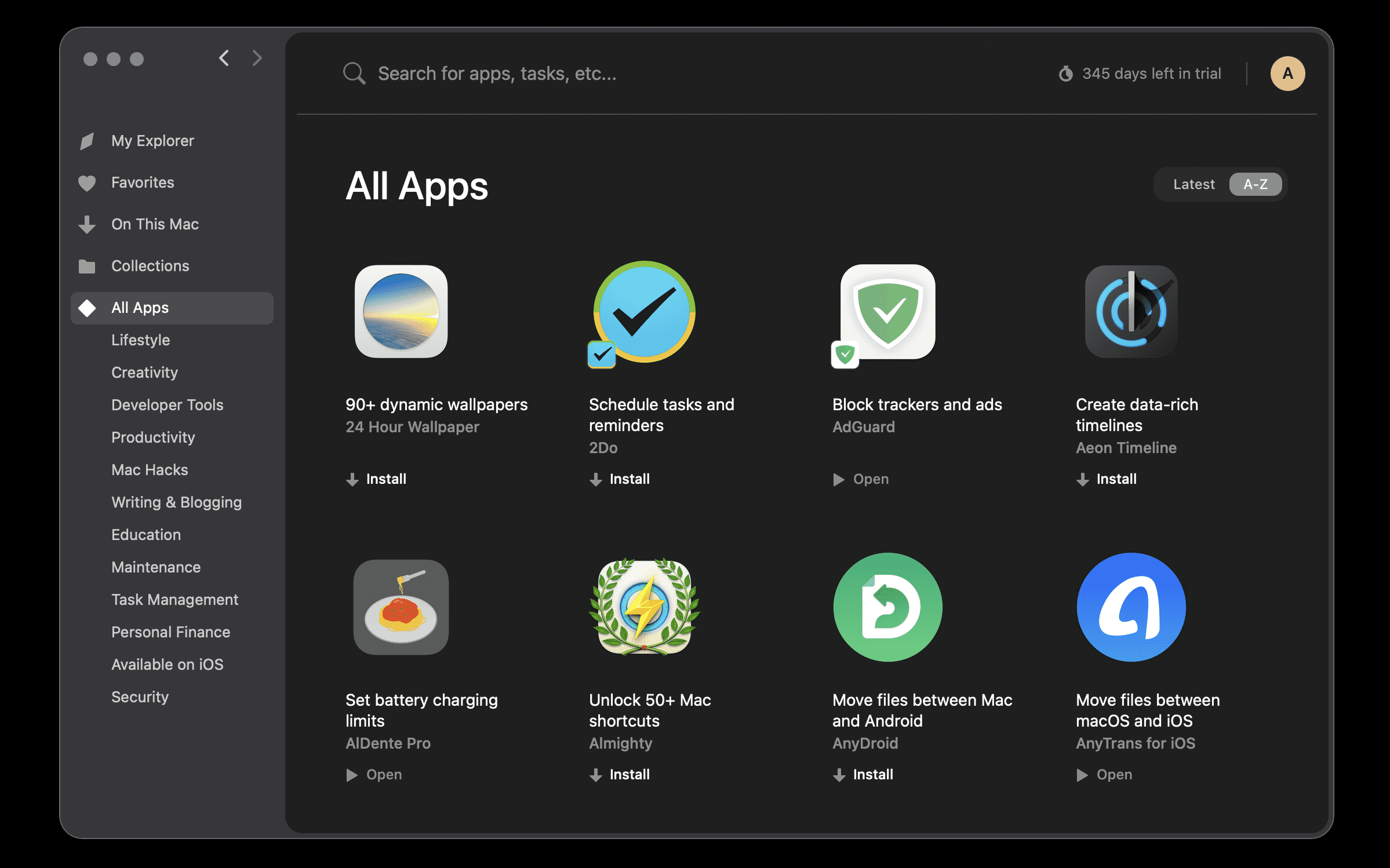Click the 'AdGuard' app name label
The width and height of the screenshot is (1390, 868).
pyautogui.click(x=864, y=427)
